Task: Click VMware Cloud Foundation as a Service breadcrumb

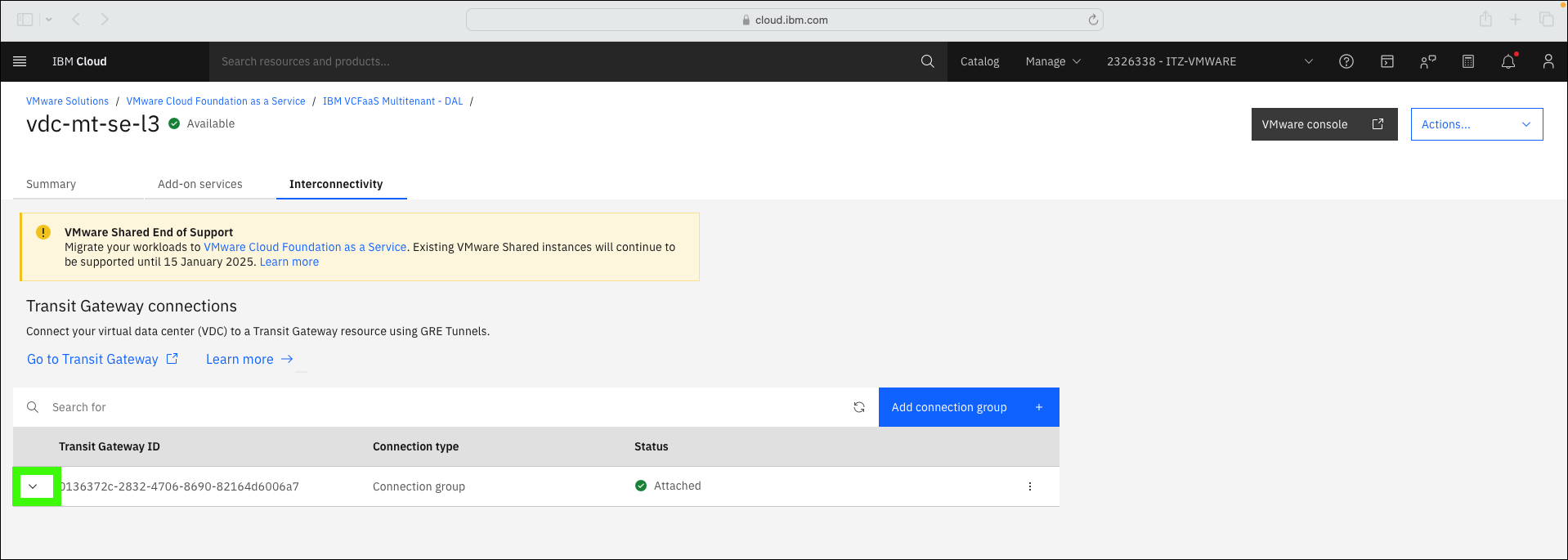Action: [x=216, y=101]
